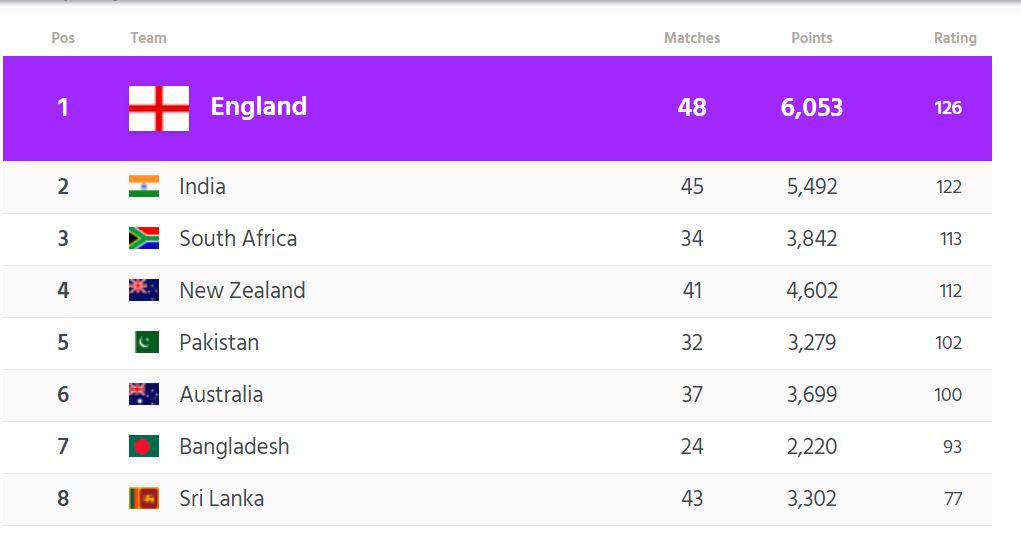Click the Bangladesh flag icon
The width and height of the screenshot is (1021, 534).
coord(144,446)
